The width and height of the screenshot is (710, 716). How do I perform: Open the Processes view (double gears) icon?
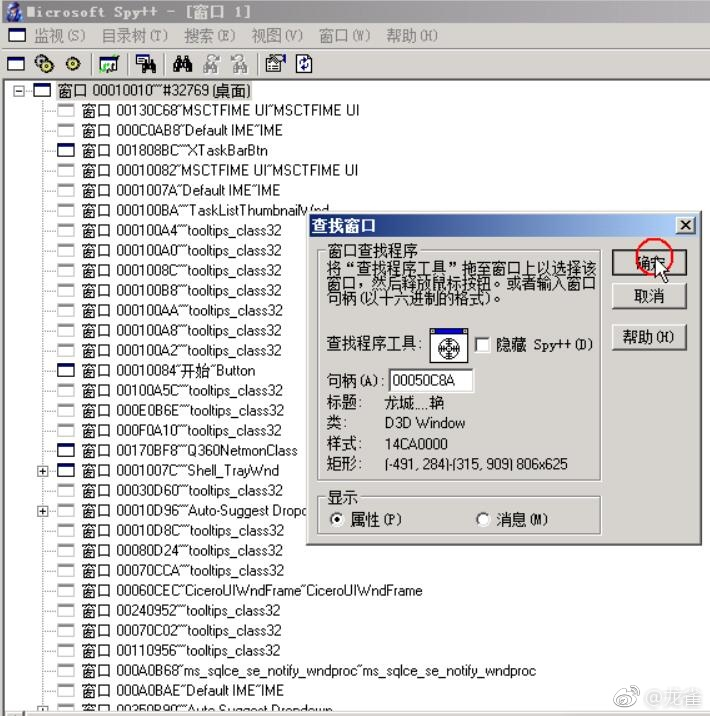[44, 63]
